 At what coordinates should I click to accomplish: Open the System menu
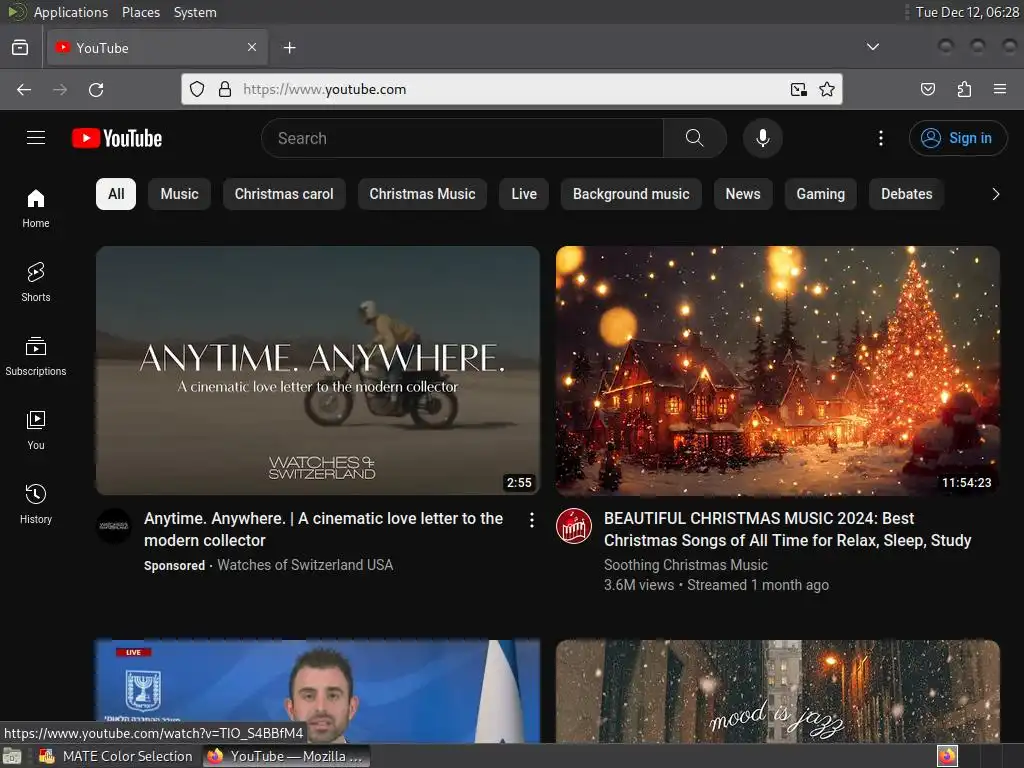click(195, 12)
